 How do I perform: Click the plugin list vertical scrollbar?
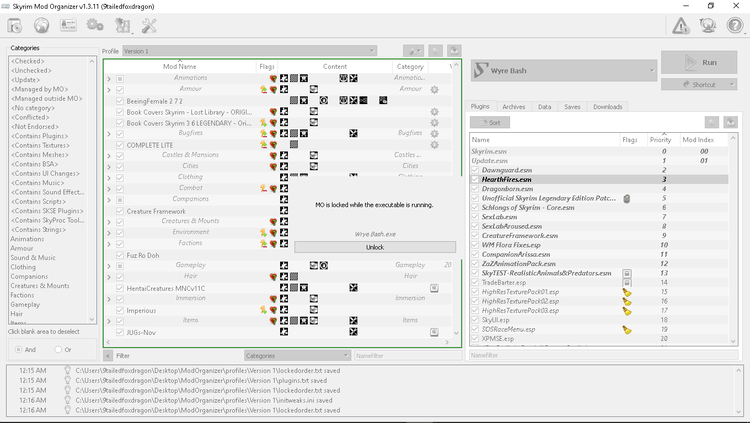(x=733, y=239)
